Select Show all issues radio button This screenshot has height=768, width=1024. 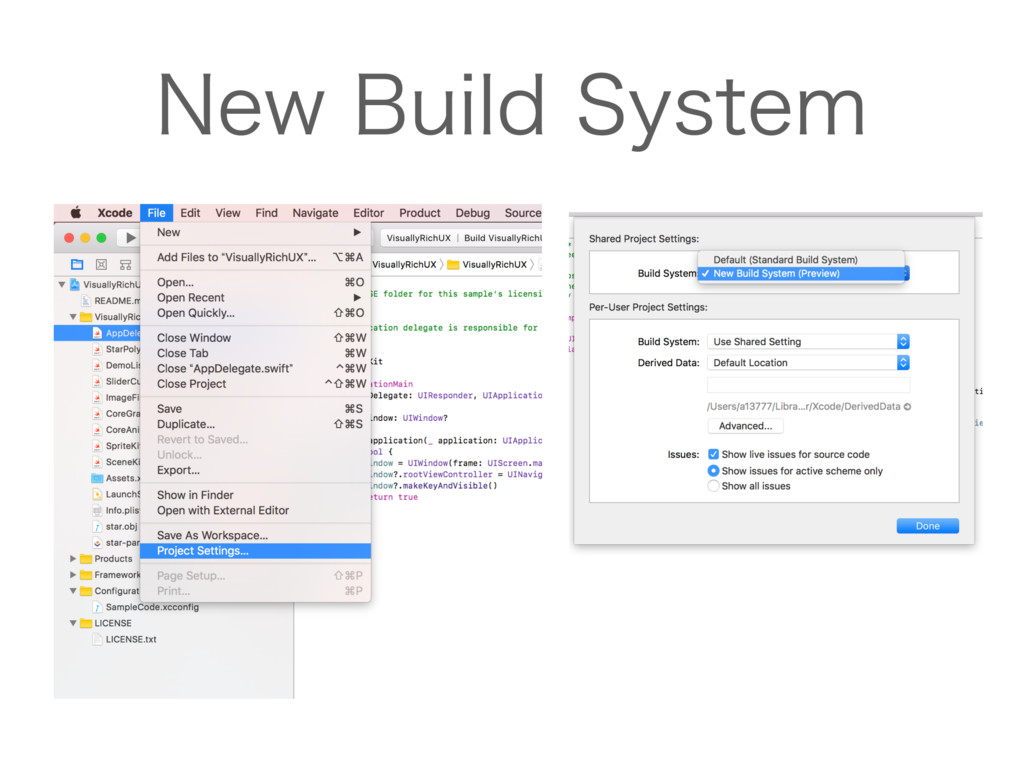pyautogui.click(x=713, y=486)
